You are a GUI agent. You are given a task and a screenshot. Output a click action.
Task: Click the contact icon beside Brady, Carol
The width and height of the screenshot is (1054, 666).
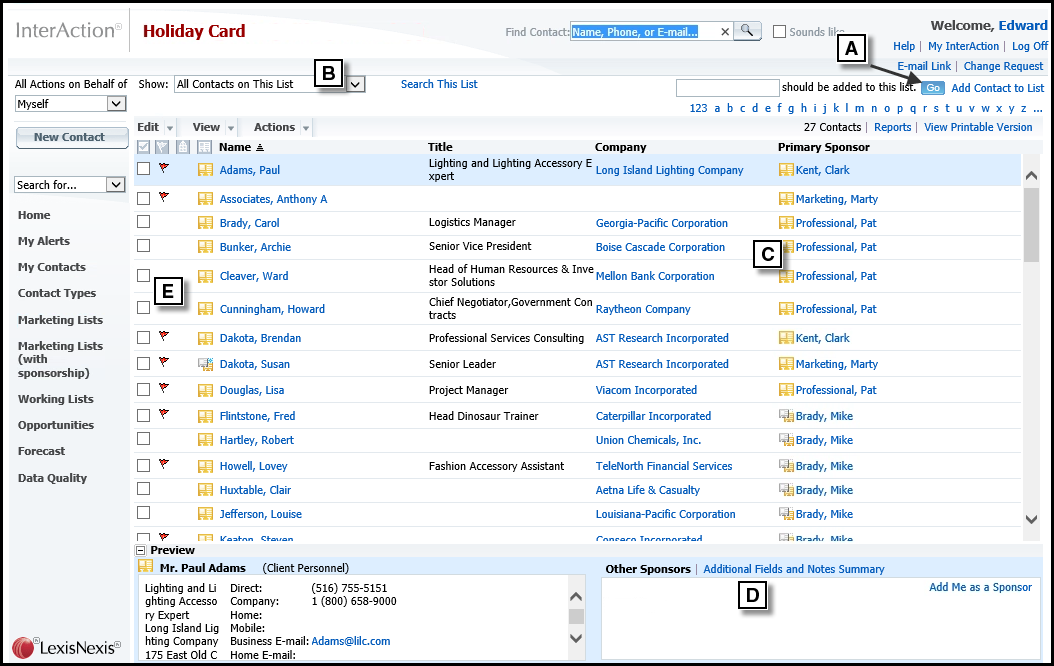coord(205,223)
